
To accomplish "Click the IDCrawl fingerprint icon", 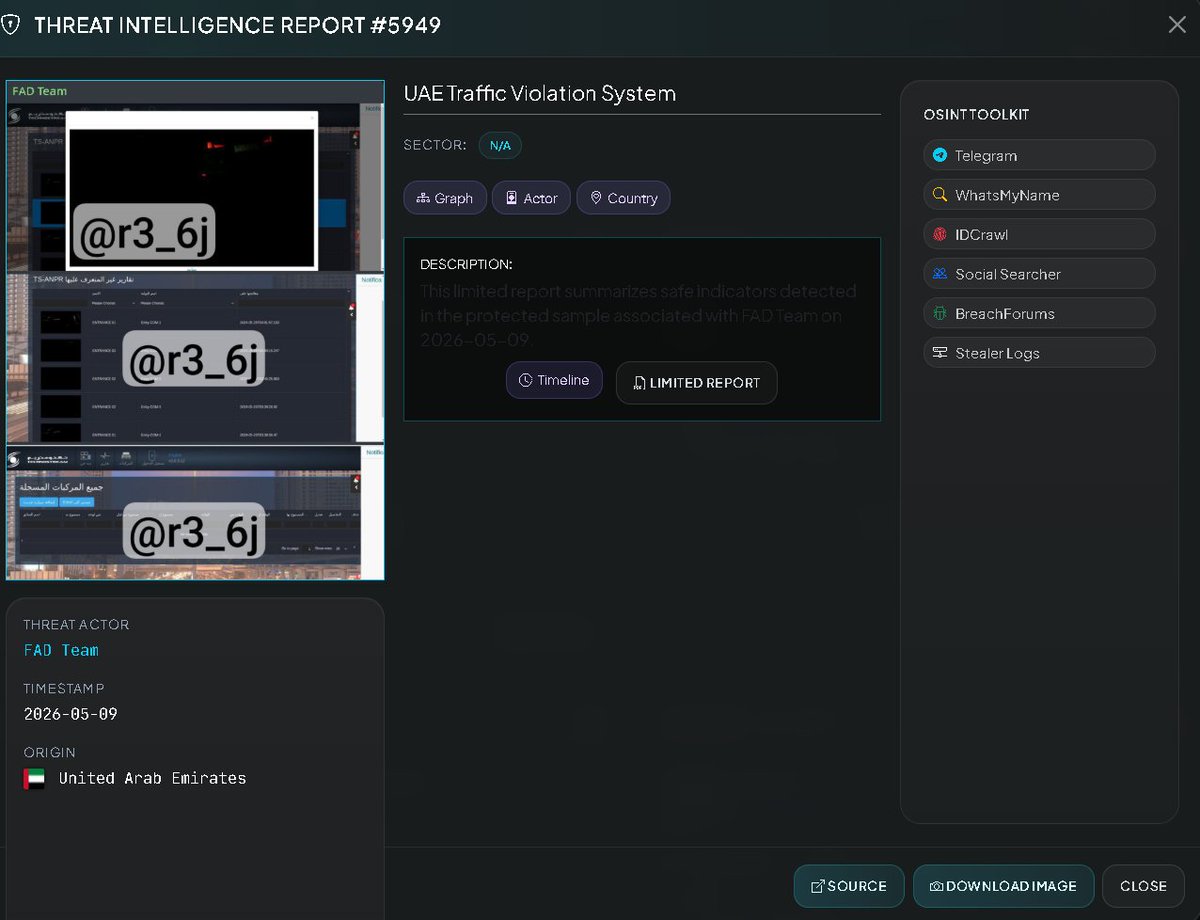I will 940,234.
